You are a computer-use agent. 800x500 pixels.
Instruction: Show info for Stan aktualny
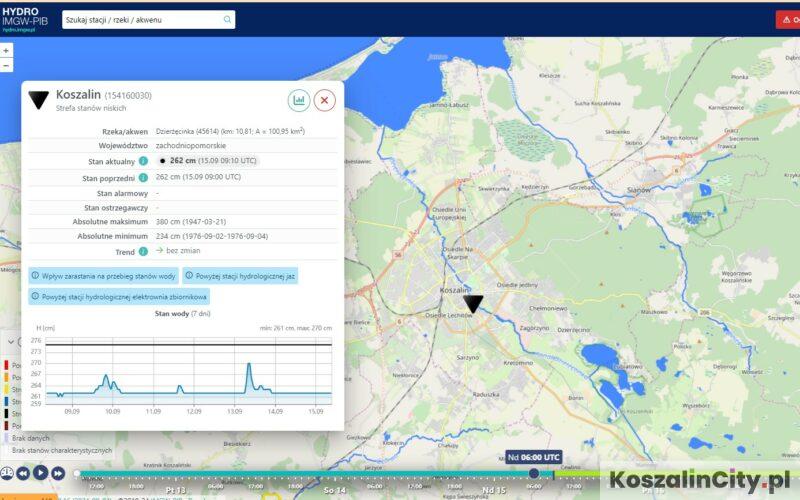click(x=143, y=160)
